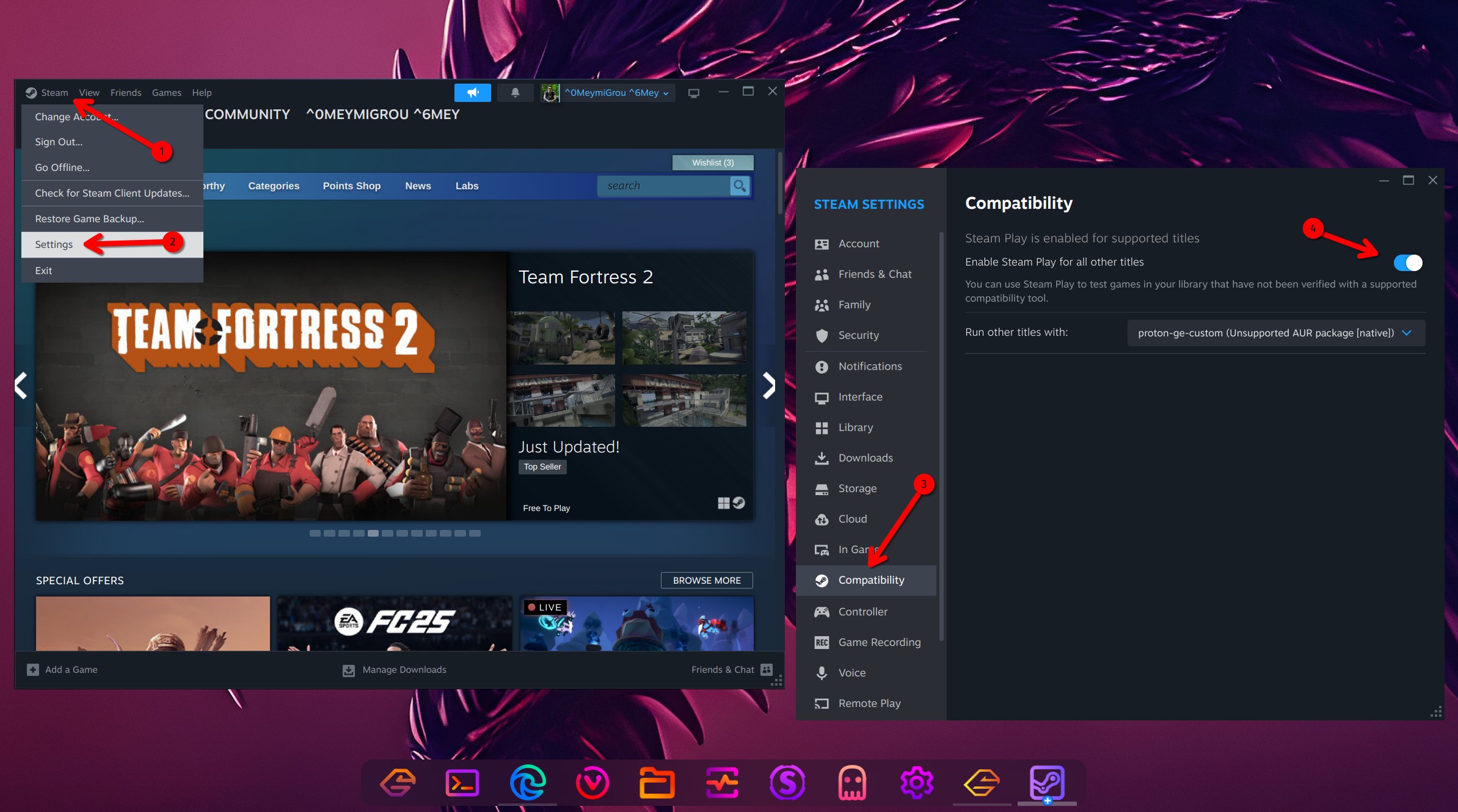The image size is (1458, 812).
Task: Open Account settings category
Action: tap(866, 244)
